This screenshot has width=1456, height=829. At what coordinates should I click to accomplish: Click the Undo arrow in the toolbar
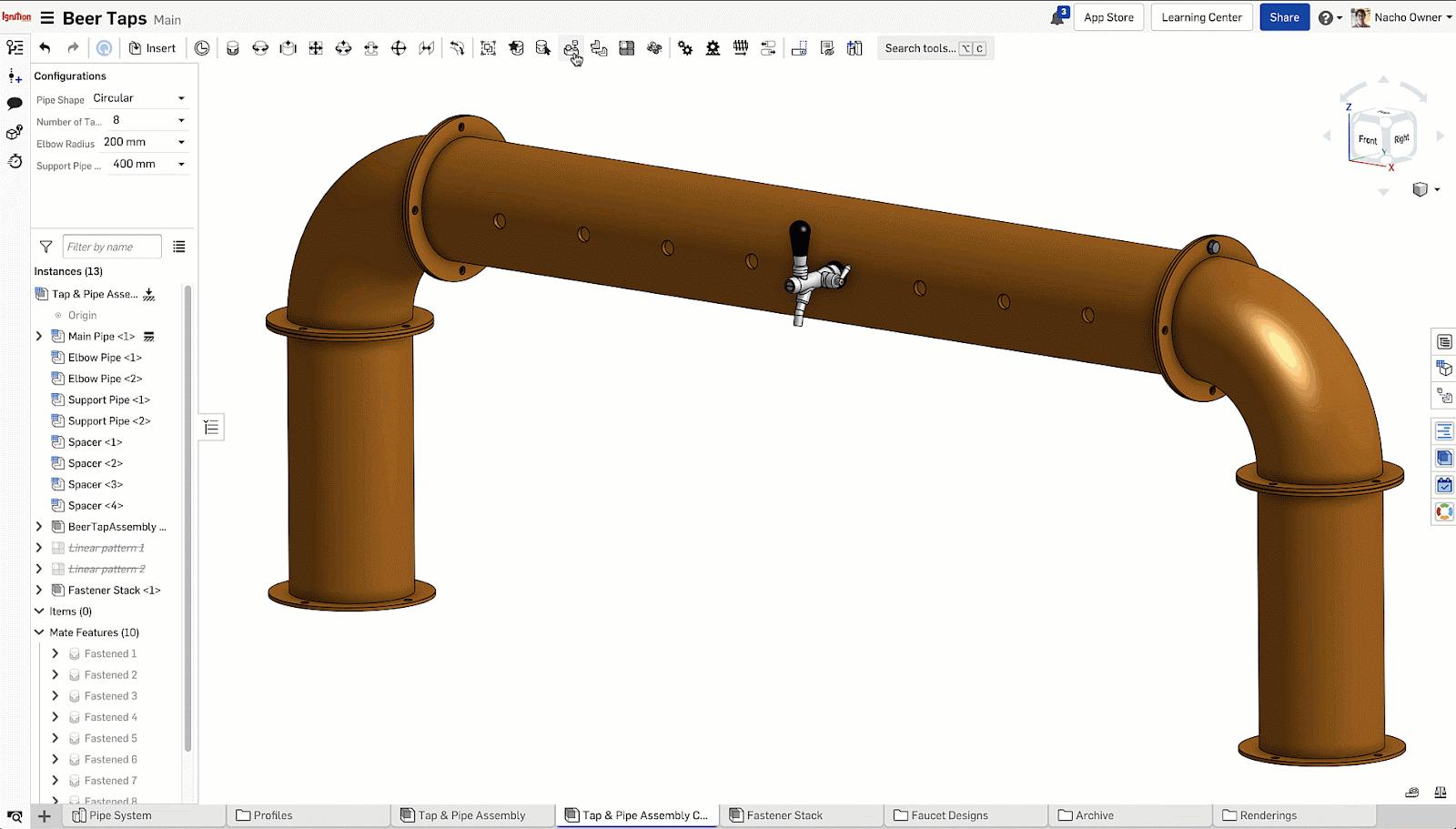coord(45,48)
